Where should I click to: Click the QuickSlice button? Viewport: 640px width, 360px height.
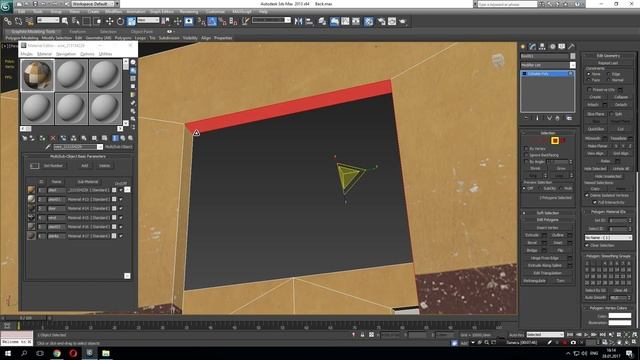point(596,129)
